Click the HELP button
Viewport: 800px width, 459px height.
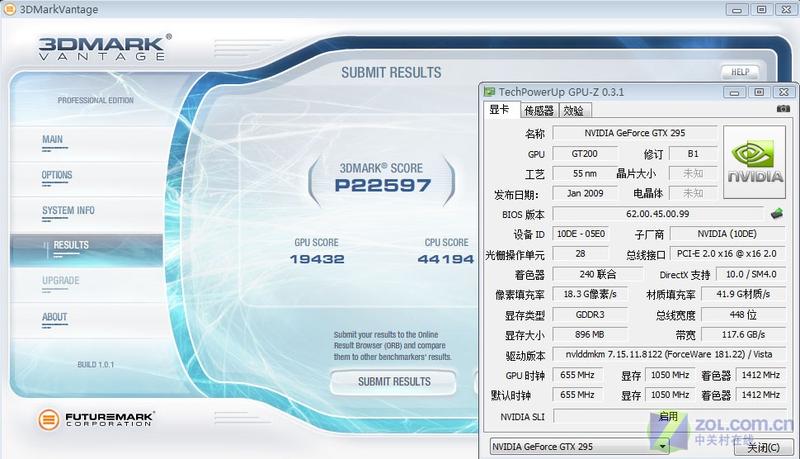(740, 72)
